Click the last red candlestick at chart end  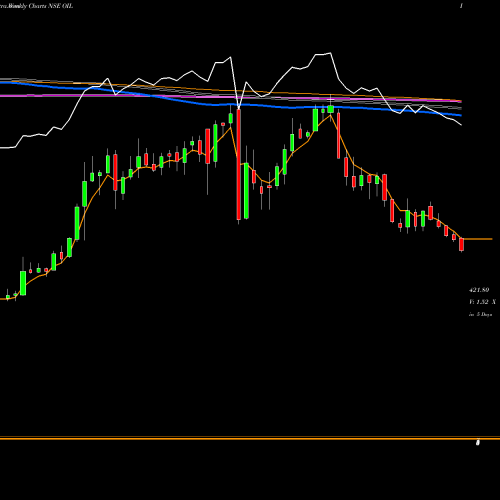(x=461, y=244)
